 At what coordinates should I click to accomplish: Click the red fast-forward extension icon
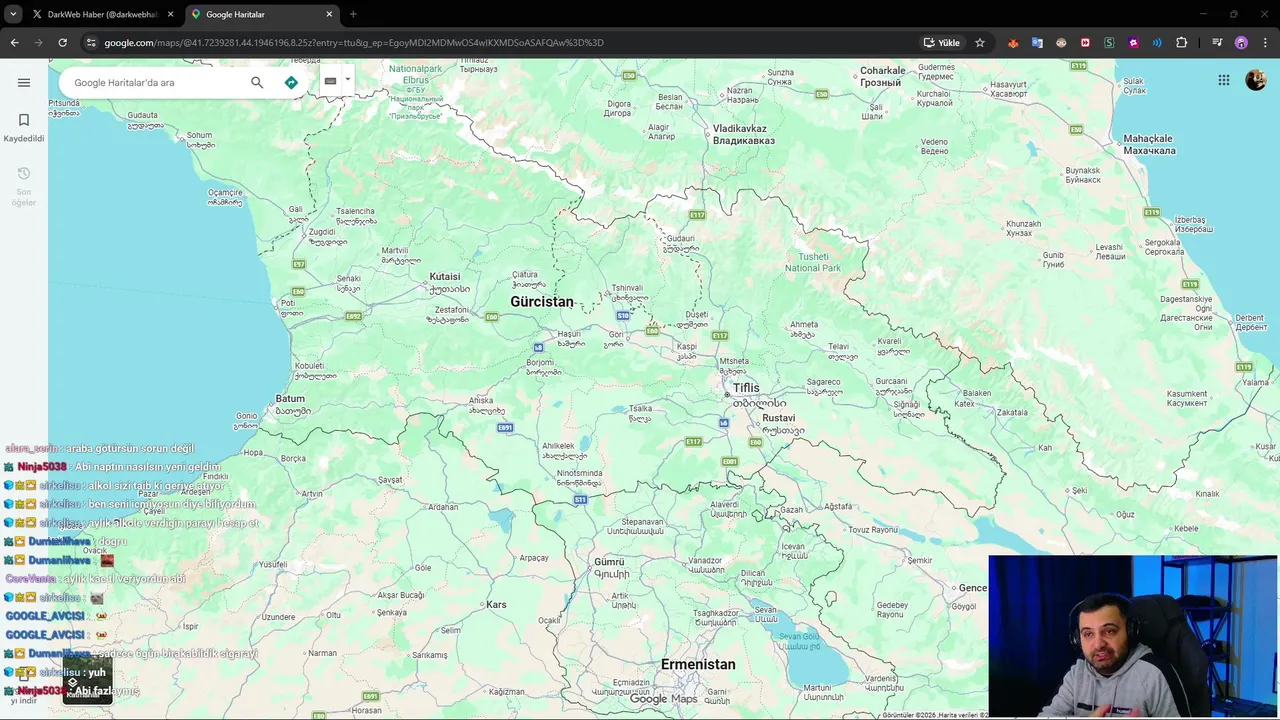[1085, 42]
